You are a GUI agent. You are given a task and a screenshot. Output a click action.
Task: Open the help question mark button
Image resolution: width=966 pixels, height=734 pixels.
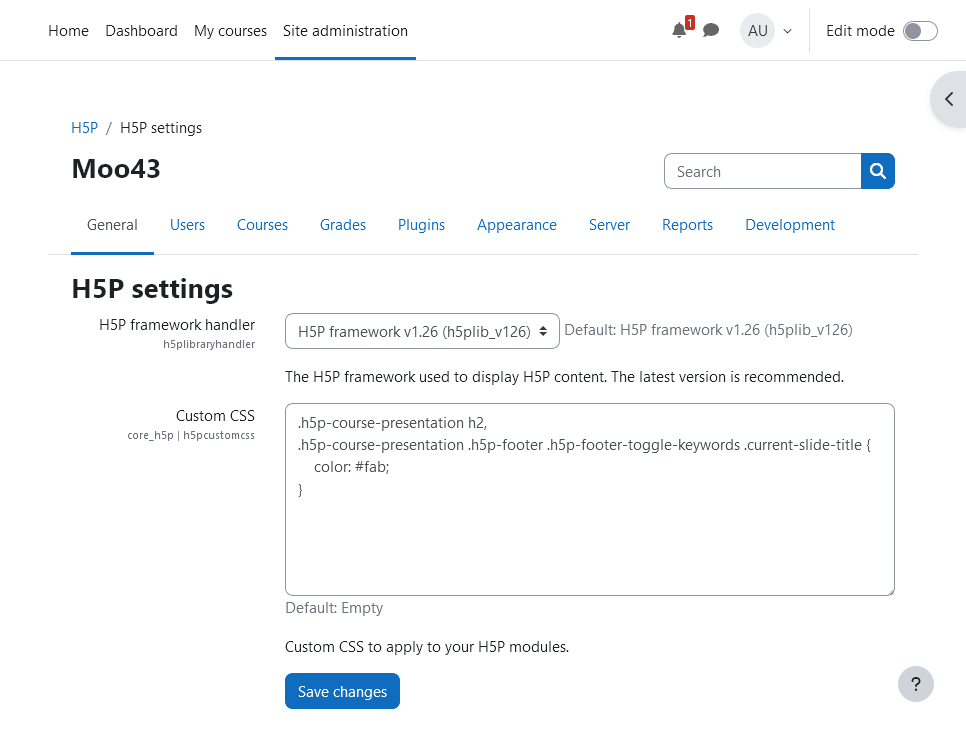tap(915, 684)
